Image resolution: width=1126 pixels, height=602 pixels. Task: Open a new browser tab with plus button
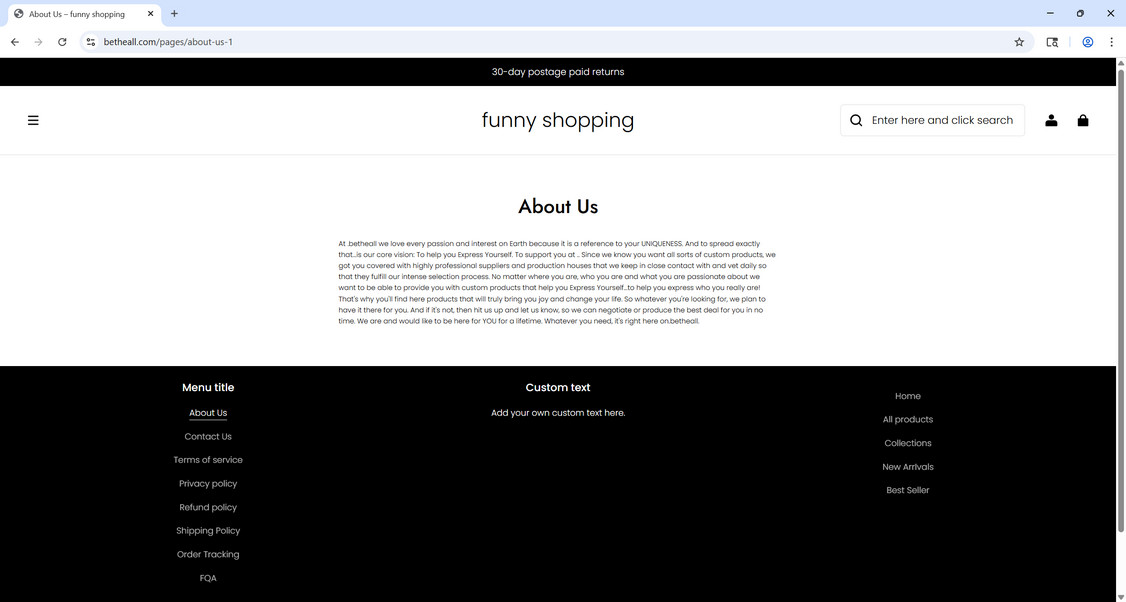(174, 14)
